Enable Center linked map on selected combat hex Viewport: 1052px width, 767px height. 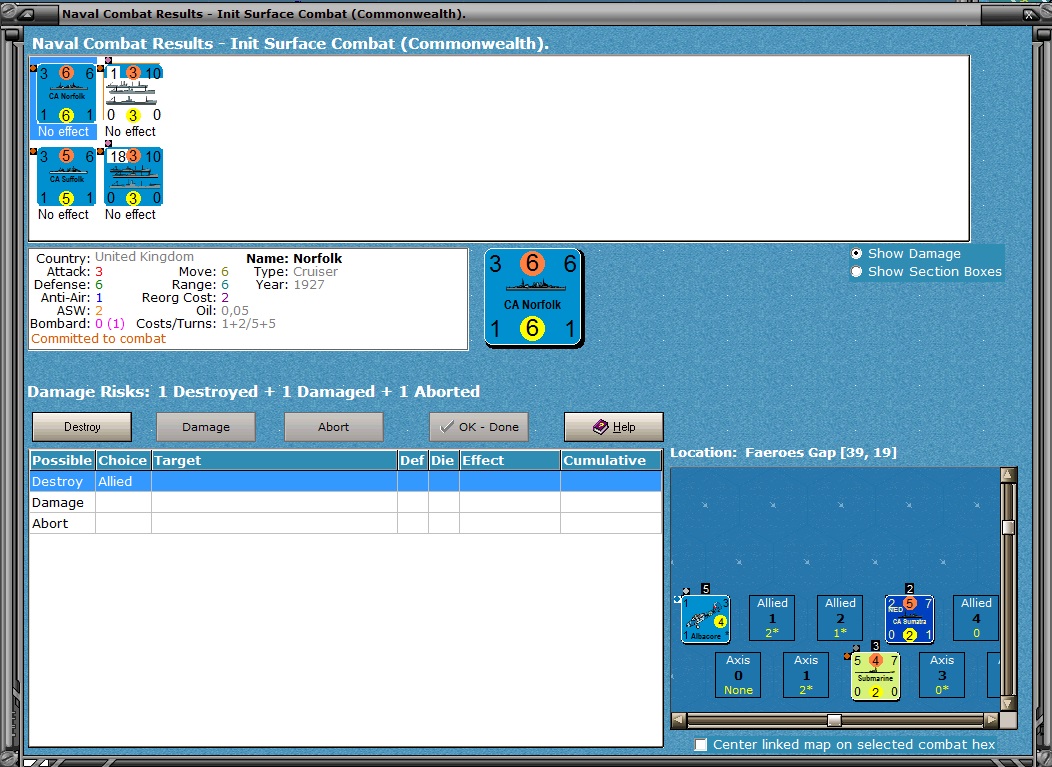pos(847,744)
